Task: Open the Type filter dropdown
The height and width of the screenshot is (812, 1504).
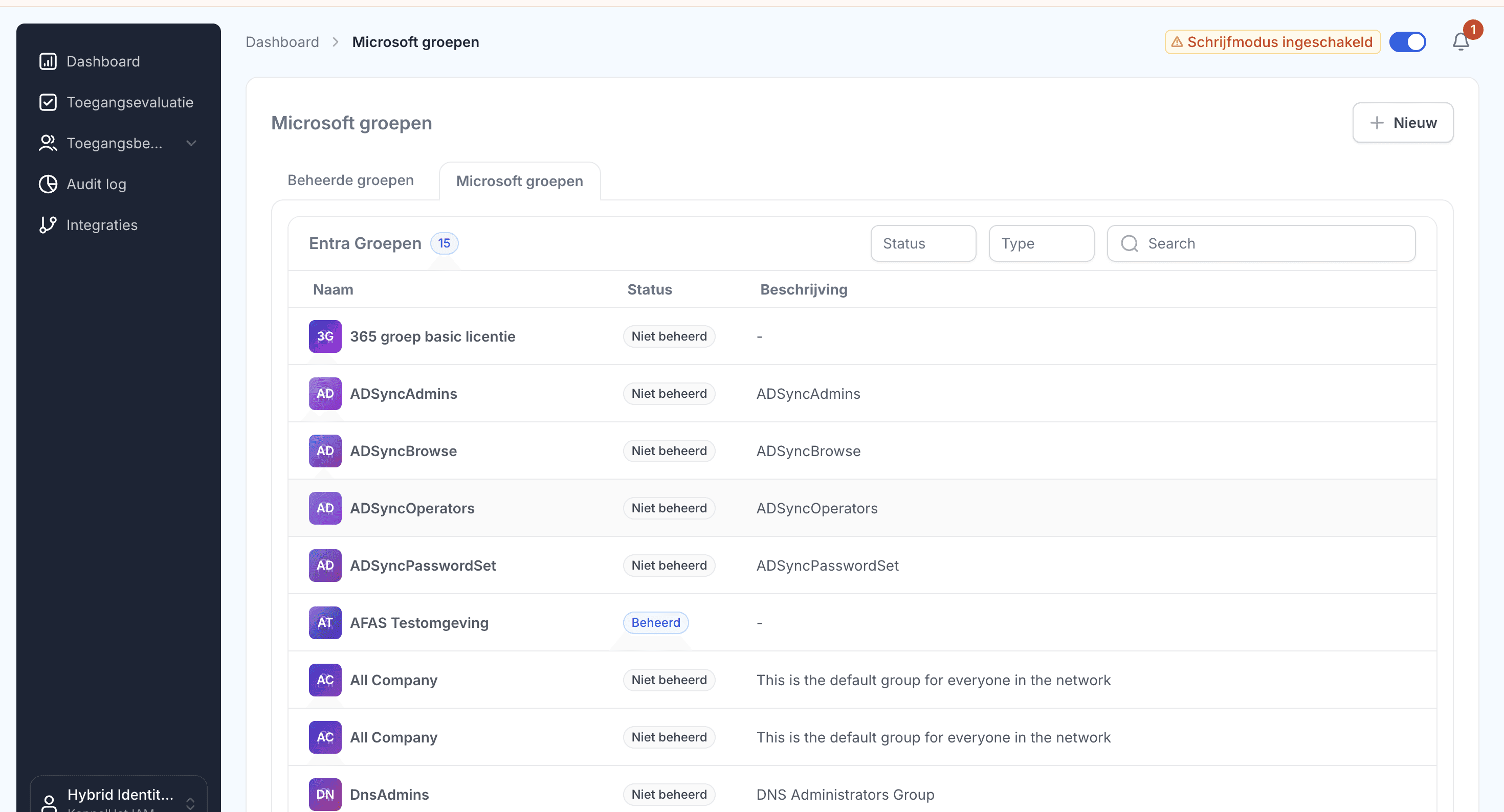Action: [1041, 243]
